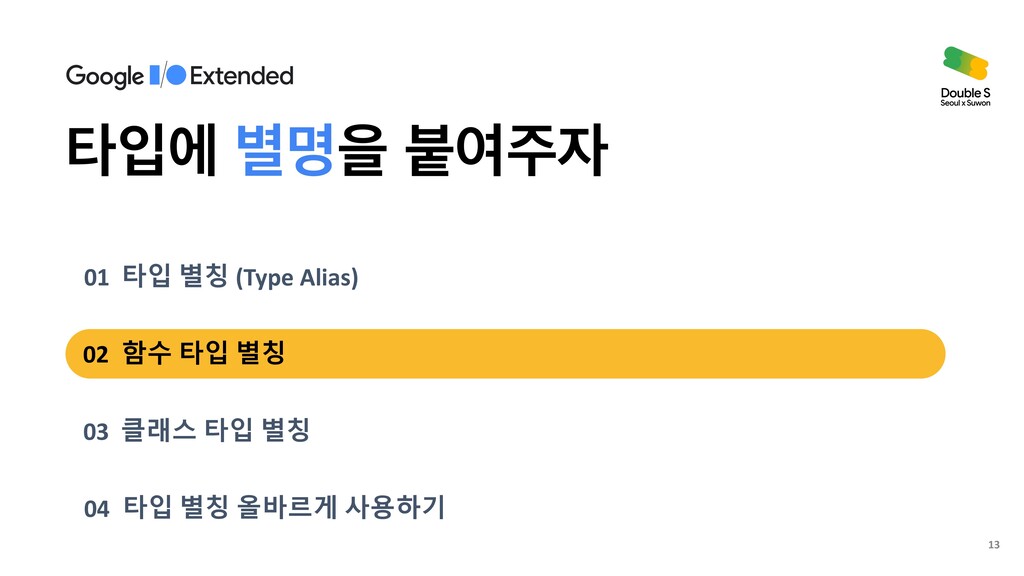Screen dimensions: 1024x576
Task: Click the agenda number "03"
Action: click(x=95, y=433)
